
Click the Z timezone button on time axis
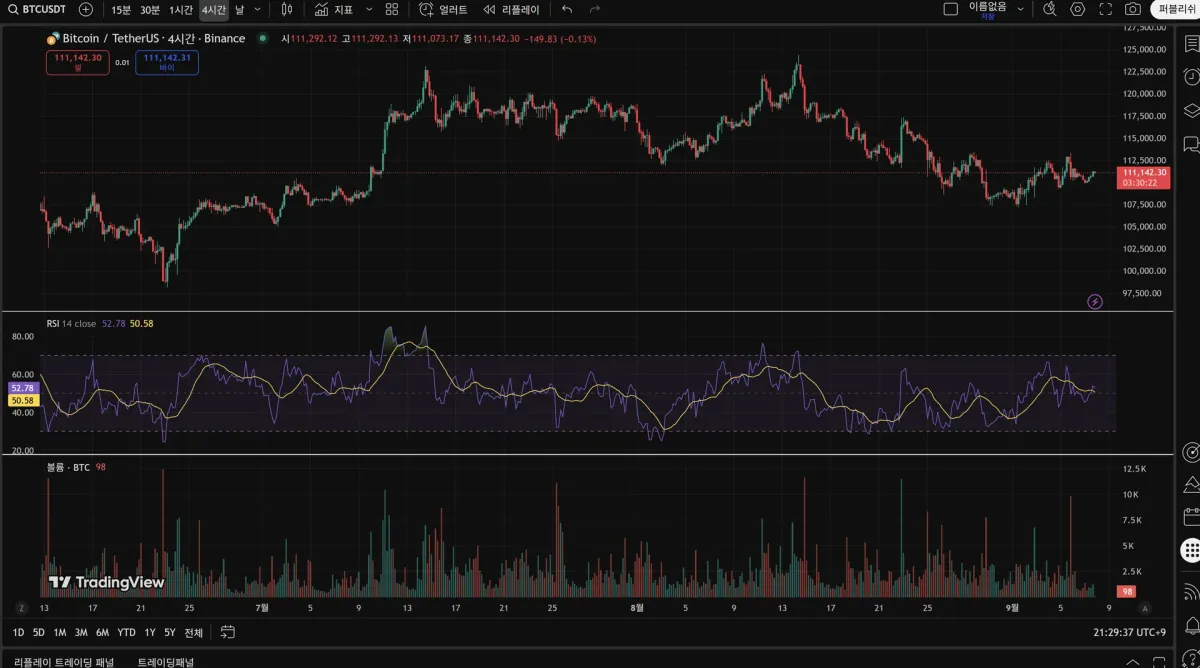(x=20, y=608)
